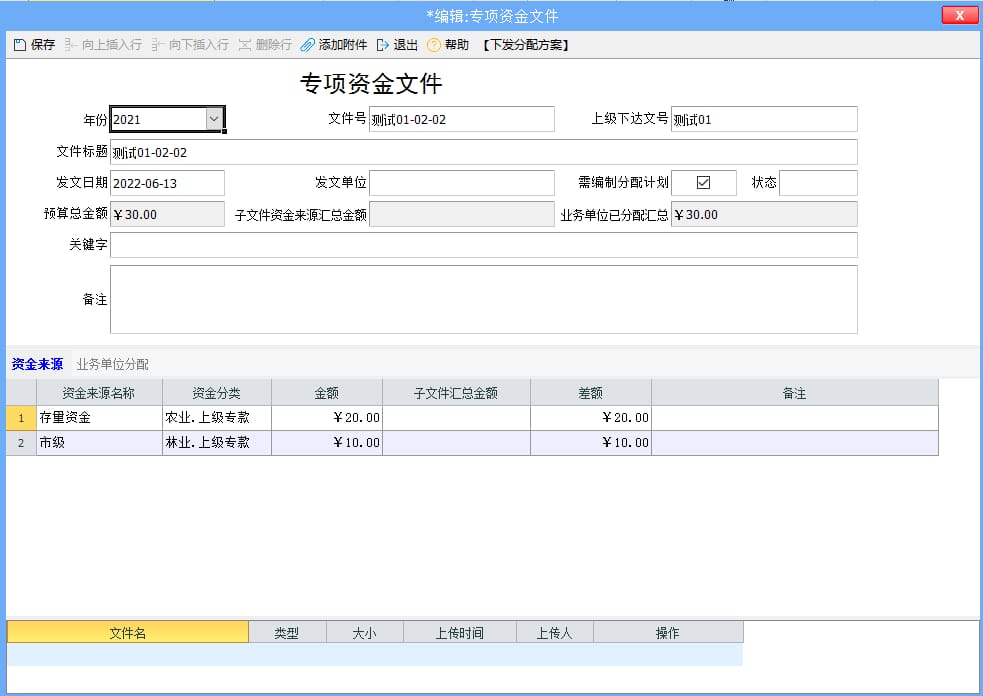This screenshot has height=696, width=983.
Task: Click into the 文件号 input field
Action: tap(461, 119)
